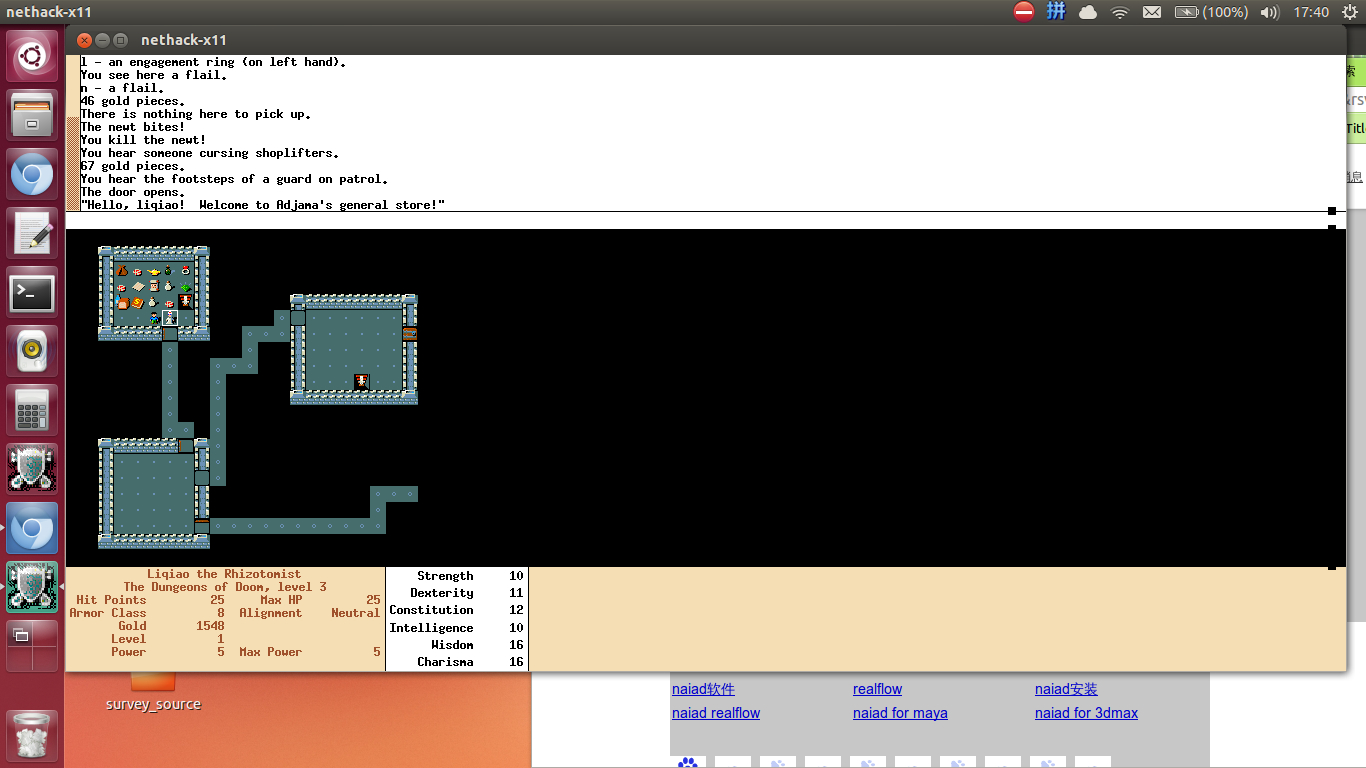The image size is (1366, 768).
Task: Open the Trash from the dock
Action: tap(32, 737)
